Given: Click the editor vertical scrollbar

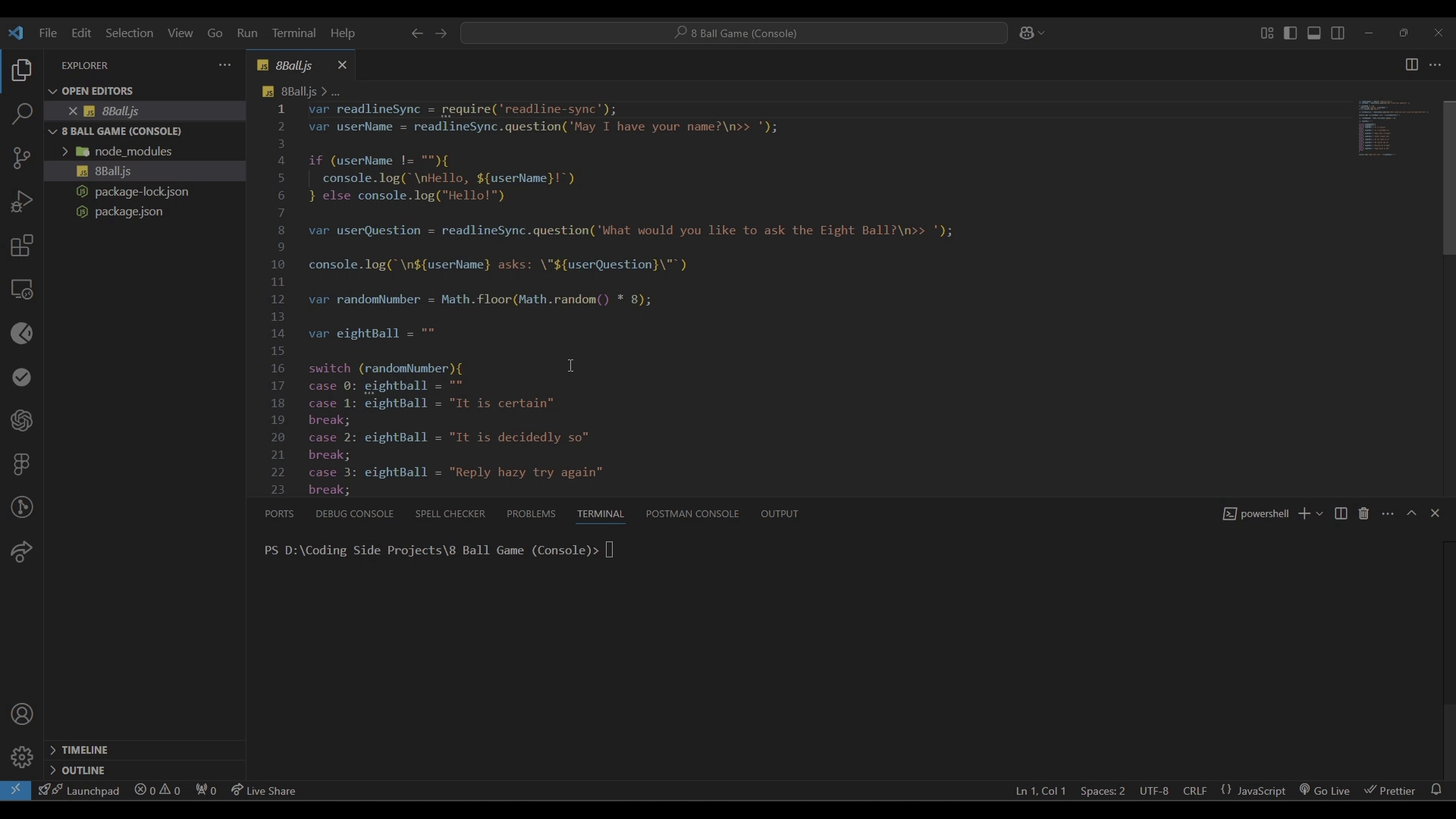Looking at the screenshot, I should (1449, 178).
